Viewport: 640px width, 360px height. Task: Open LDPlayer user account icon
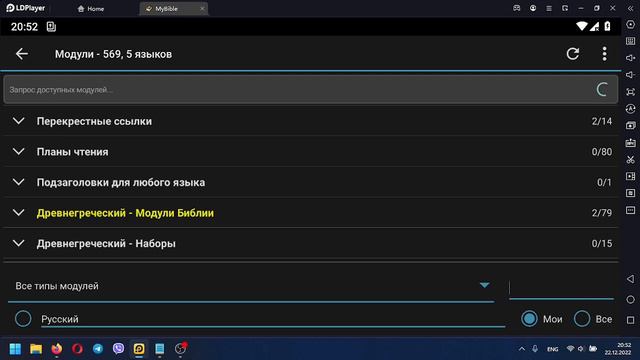pyautogui.click(x=533, y=8)
